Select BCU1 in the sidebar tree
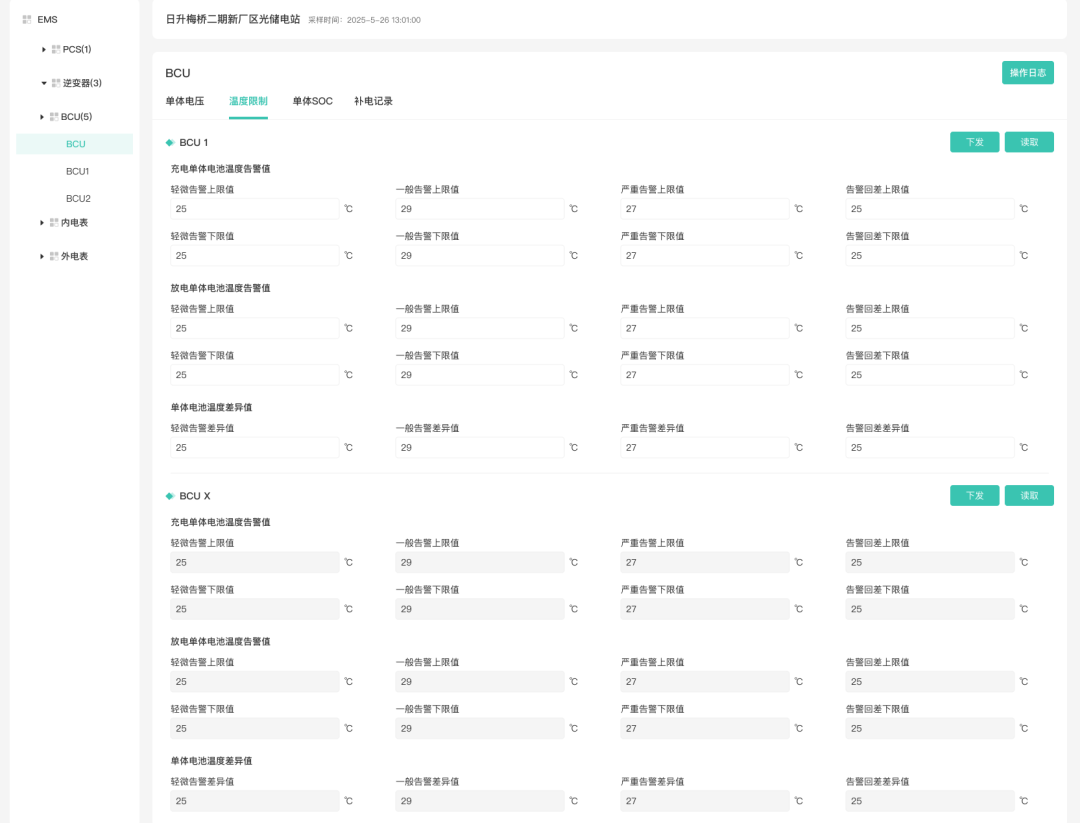Screen dimensions: 1080x823 77,172
